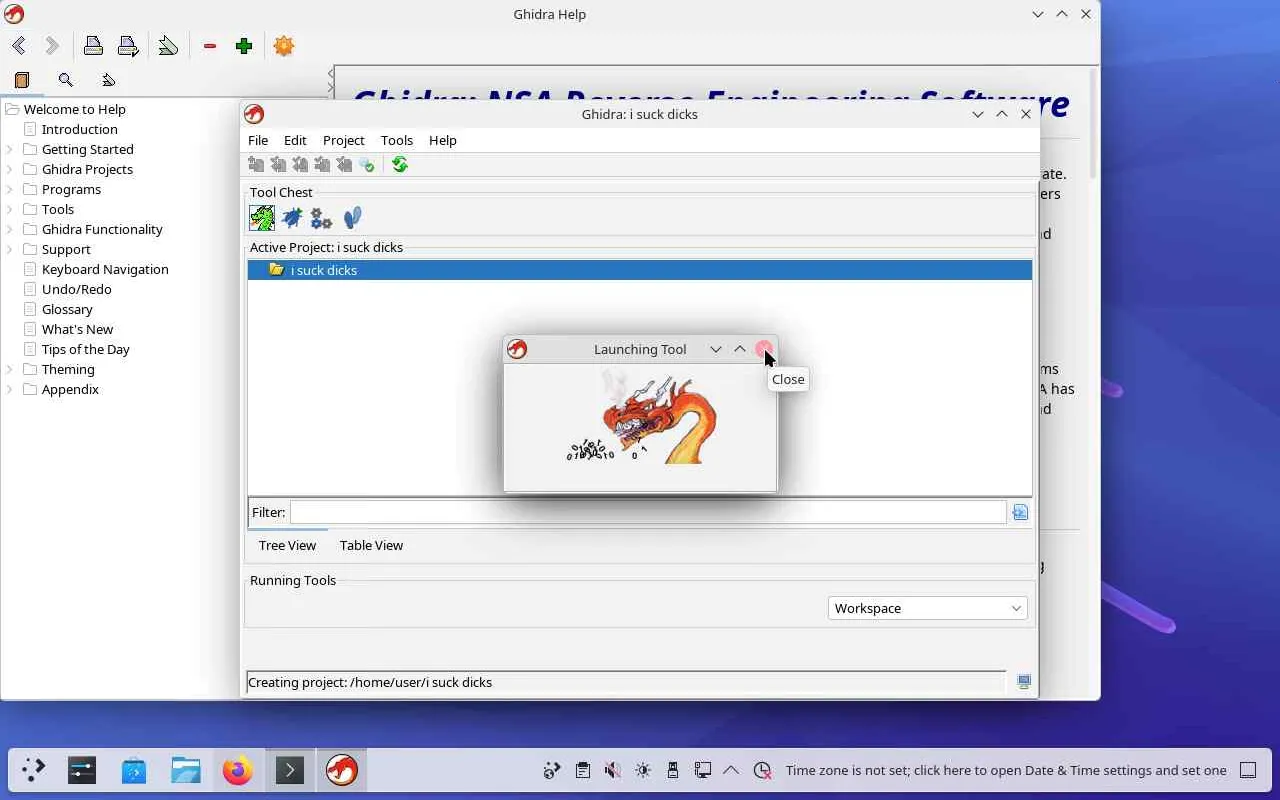Expand the Support help folder

coord(9,249)
